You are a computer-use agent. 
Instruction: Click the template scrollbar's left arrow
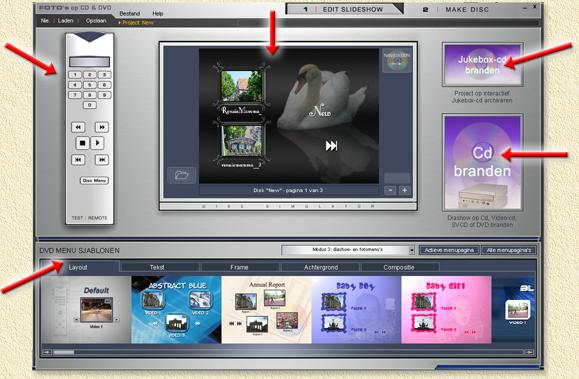tap(47, 352)
